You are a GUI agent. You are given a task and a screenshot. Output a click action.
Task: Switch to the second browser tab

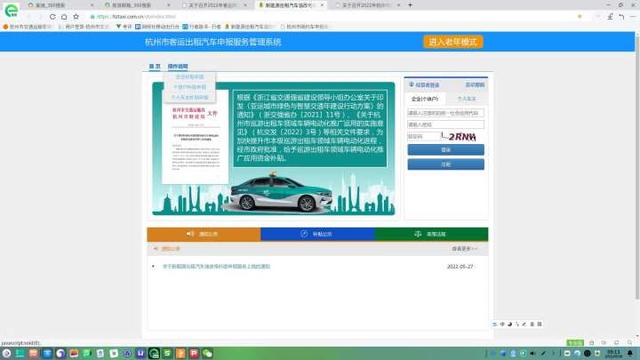tap(137, 5)
